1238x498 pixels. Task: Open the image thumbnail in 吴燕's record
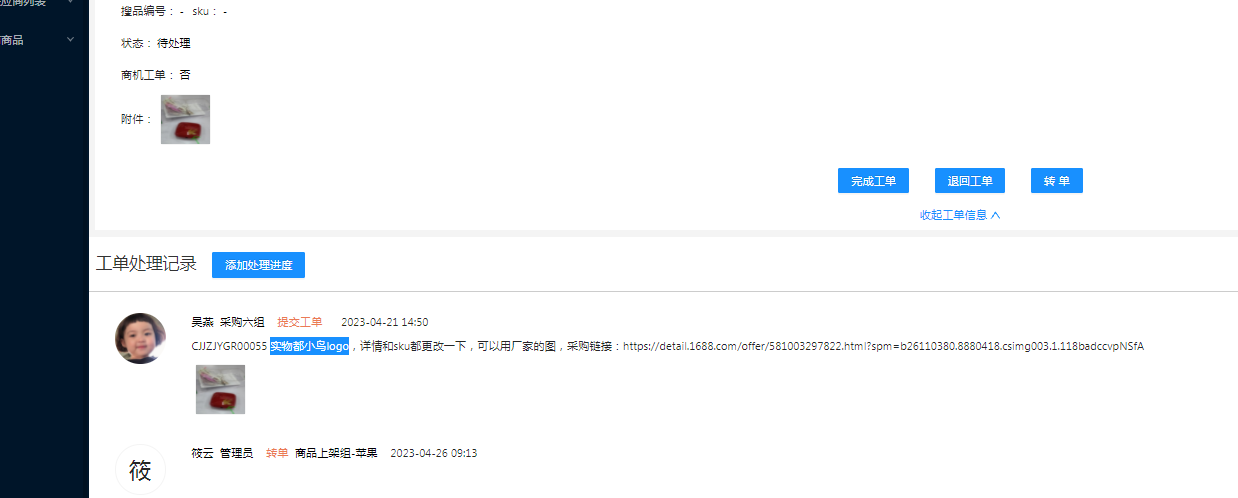tap(220, 389)
